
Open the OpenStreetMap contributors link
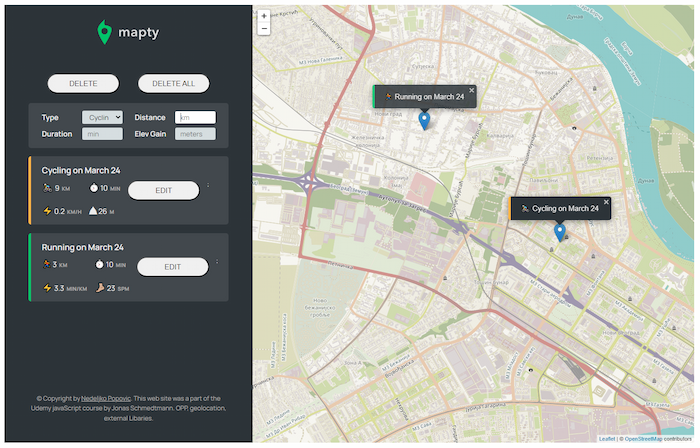[x=643, y=439]
